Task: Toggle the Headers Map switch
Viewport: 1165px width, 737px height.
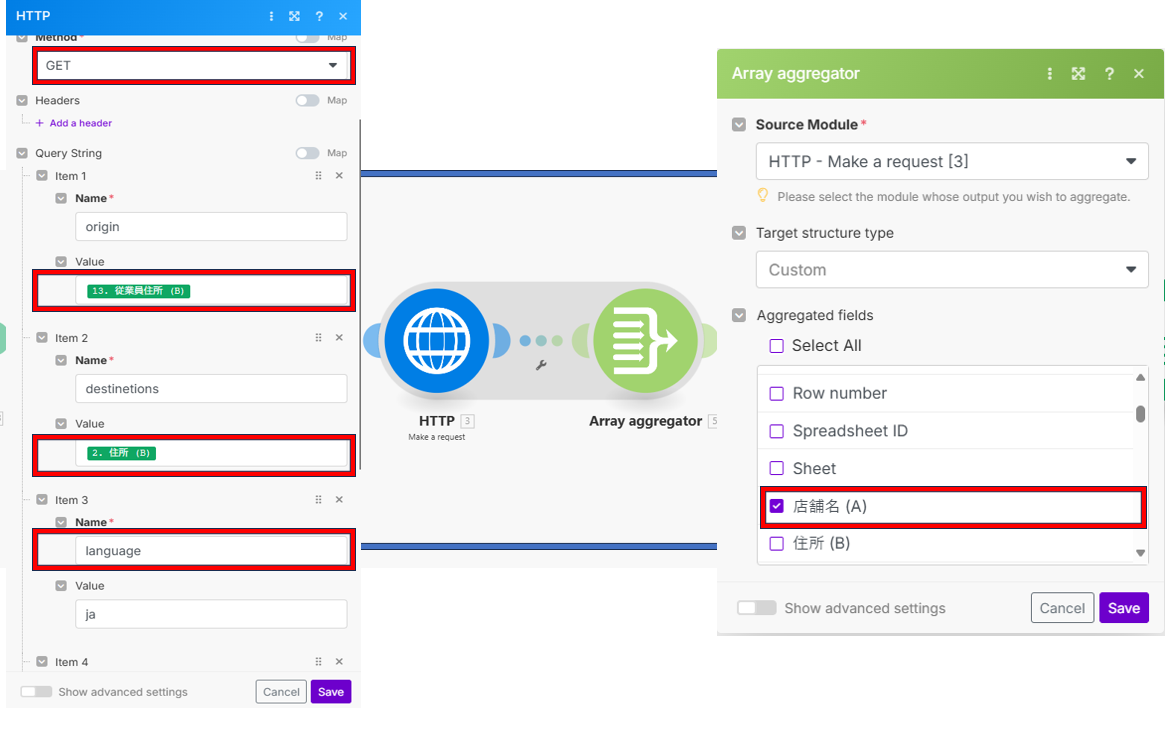Action: 308,100
